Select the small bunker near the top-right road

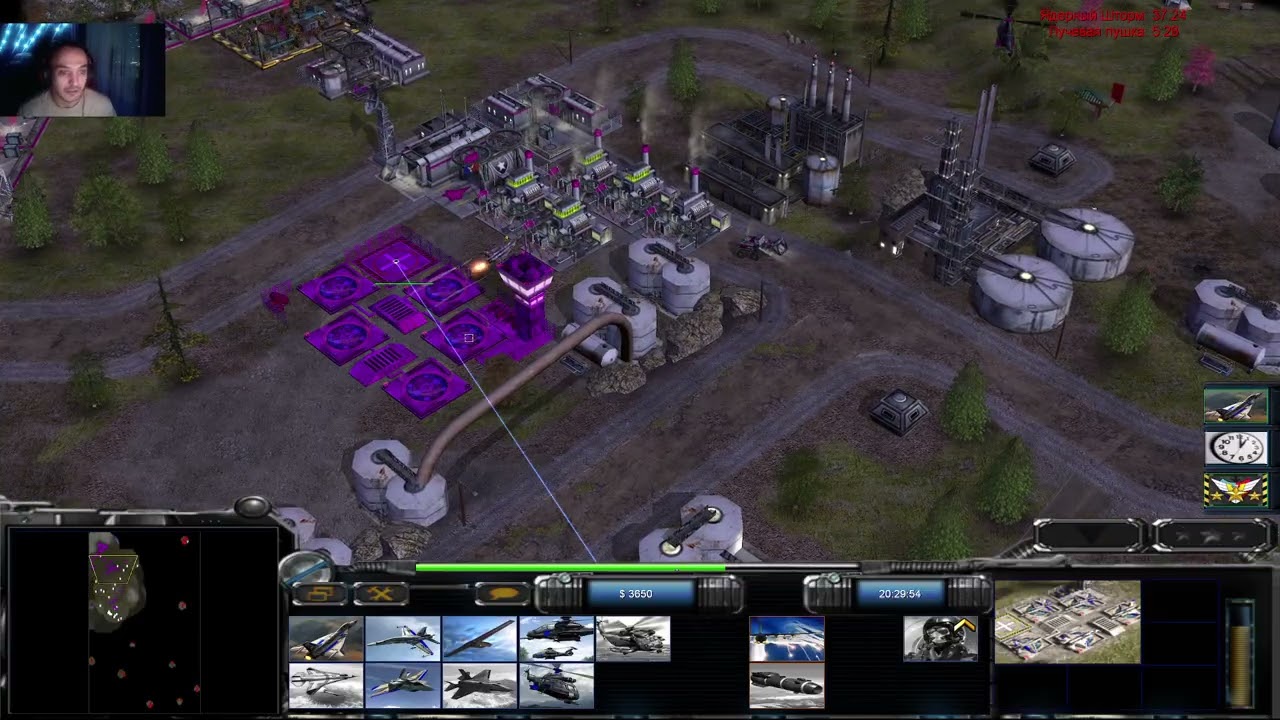pyautogui.click(x=1052, y=159)
